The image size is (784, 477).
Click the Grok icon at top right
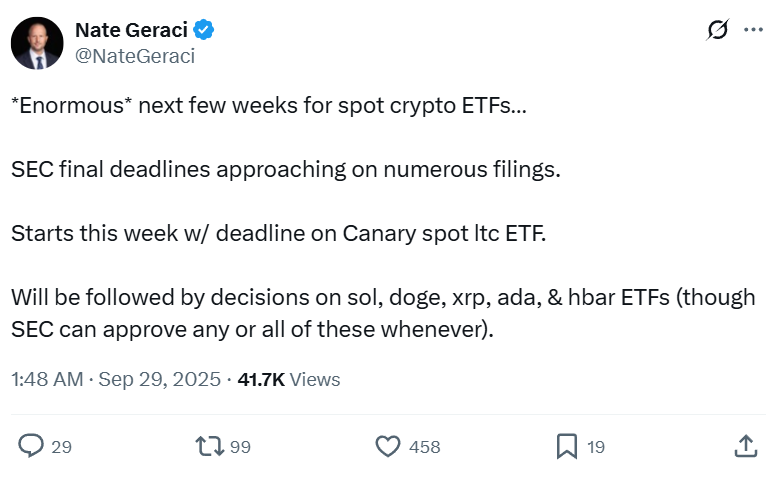tap(717, 31)
